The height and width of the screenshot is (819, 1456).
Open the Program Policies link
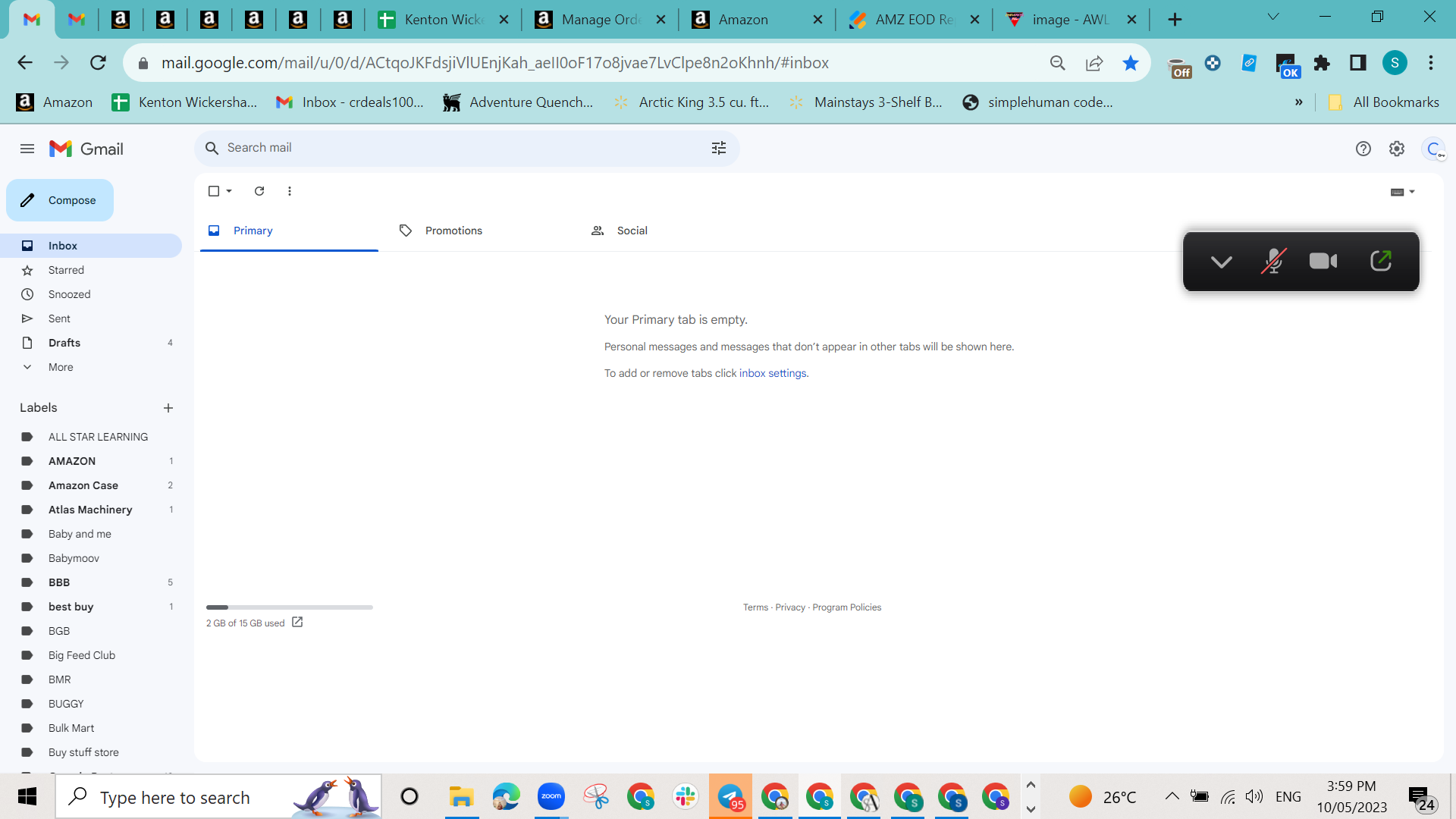coord(846,607)
